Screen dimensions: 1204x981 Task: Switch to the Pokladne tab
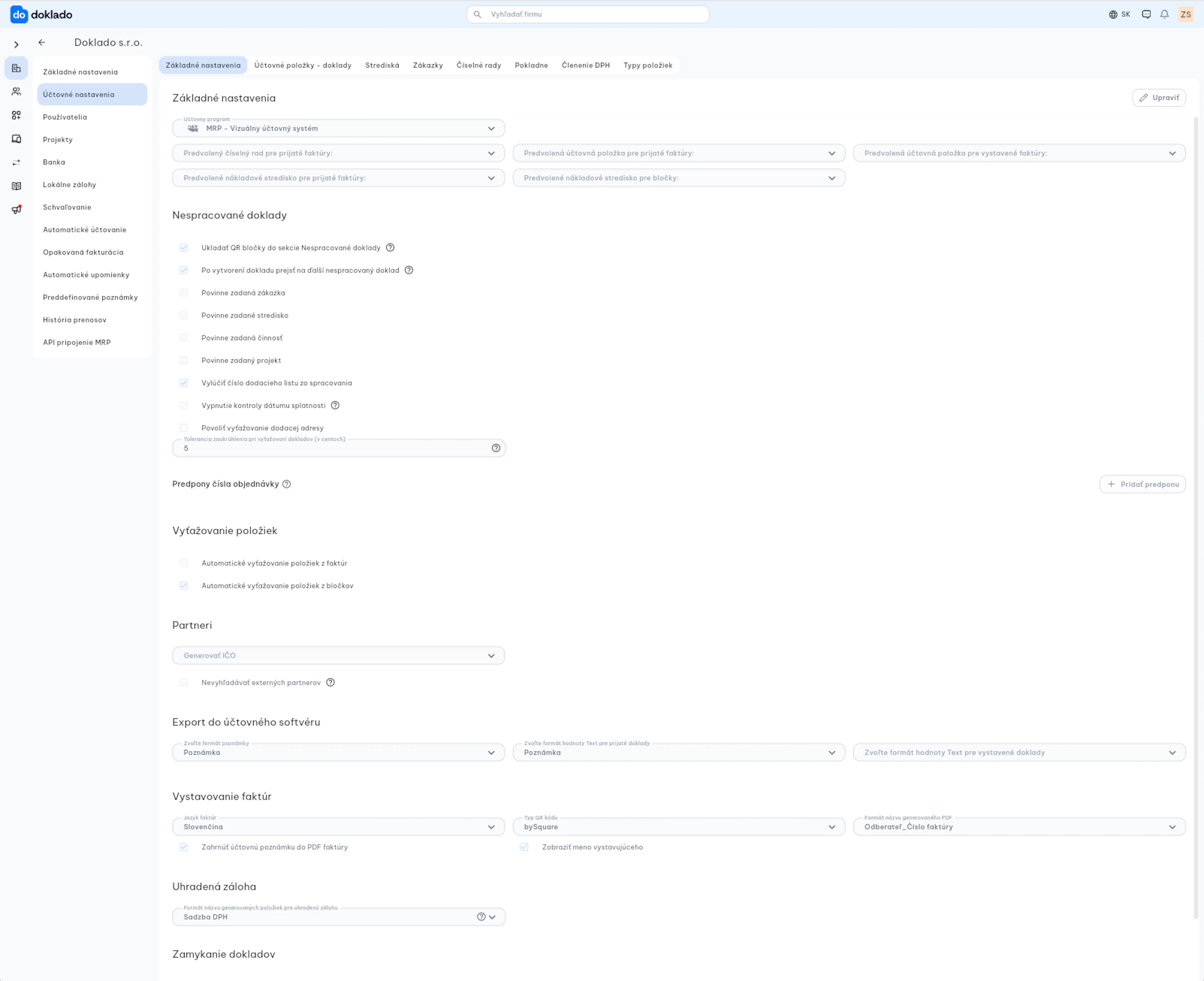tap(531, 65)
